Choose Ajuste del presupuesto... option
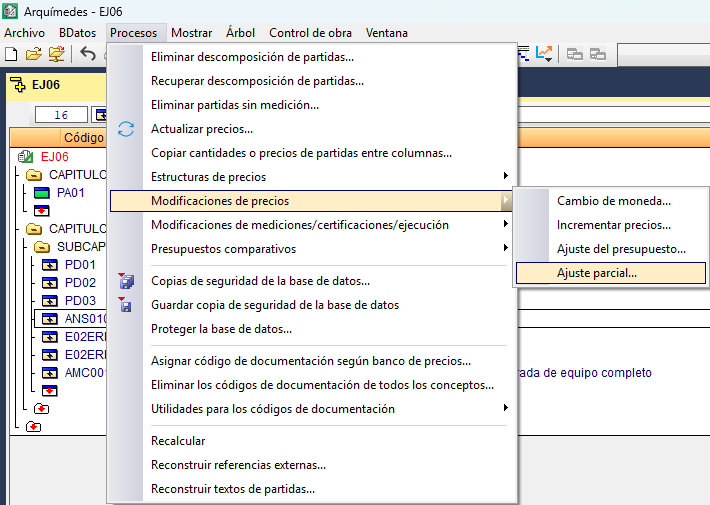710x505 pixels. point(611,249)
